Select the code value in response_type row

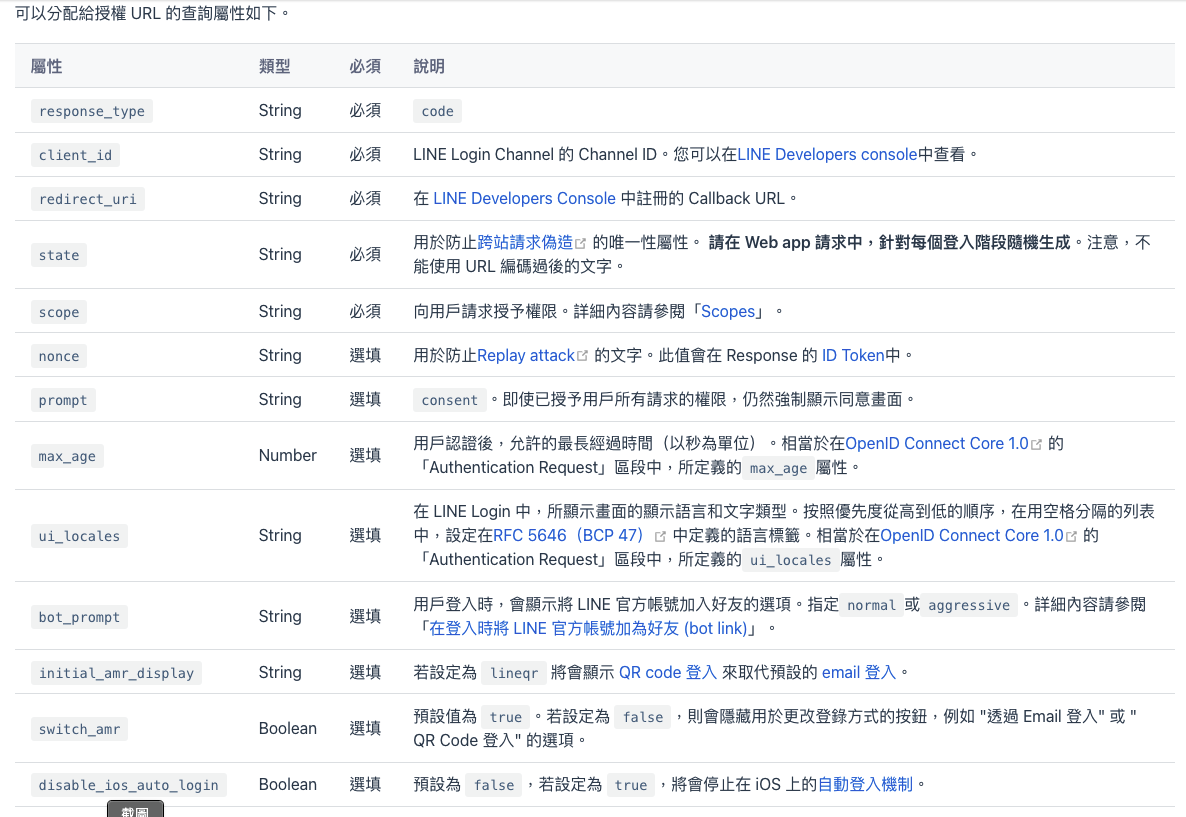pyautogui.click(x=437, y=111)
